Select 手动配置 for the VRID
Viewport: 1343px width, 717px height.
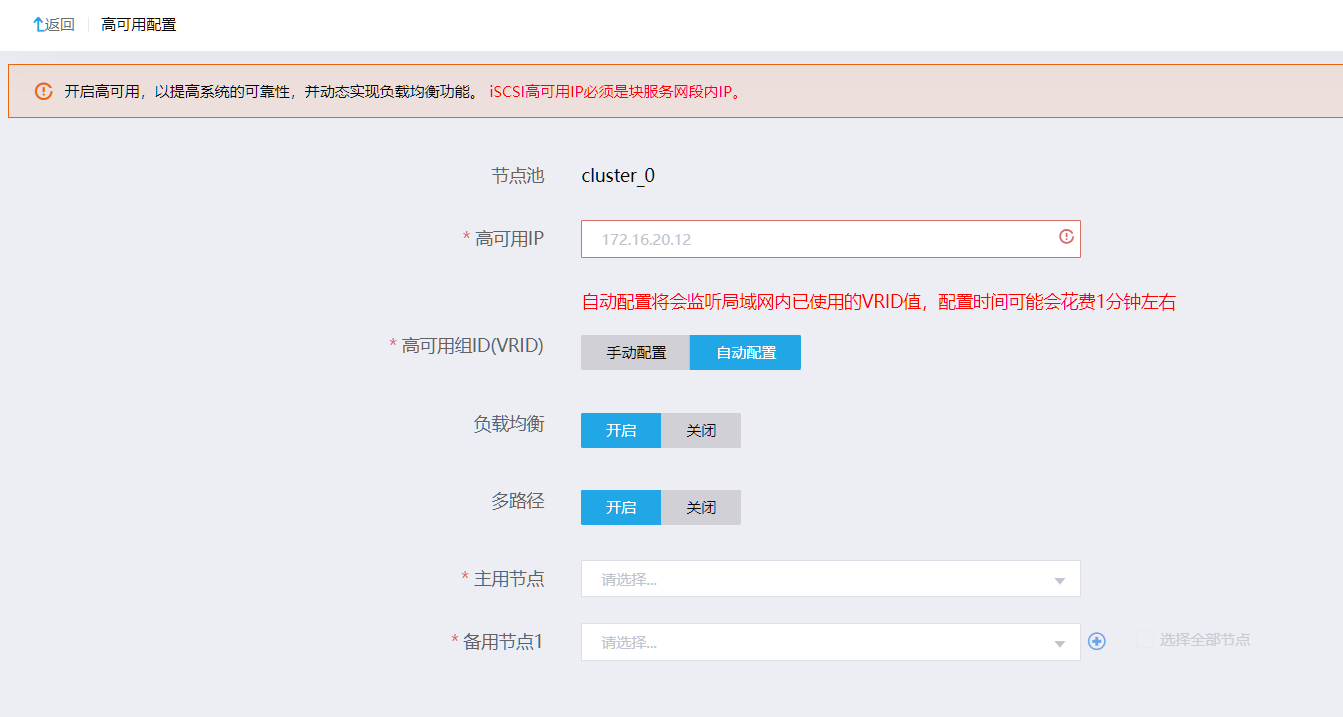point(635,352)
